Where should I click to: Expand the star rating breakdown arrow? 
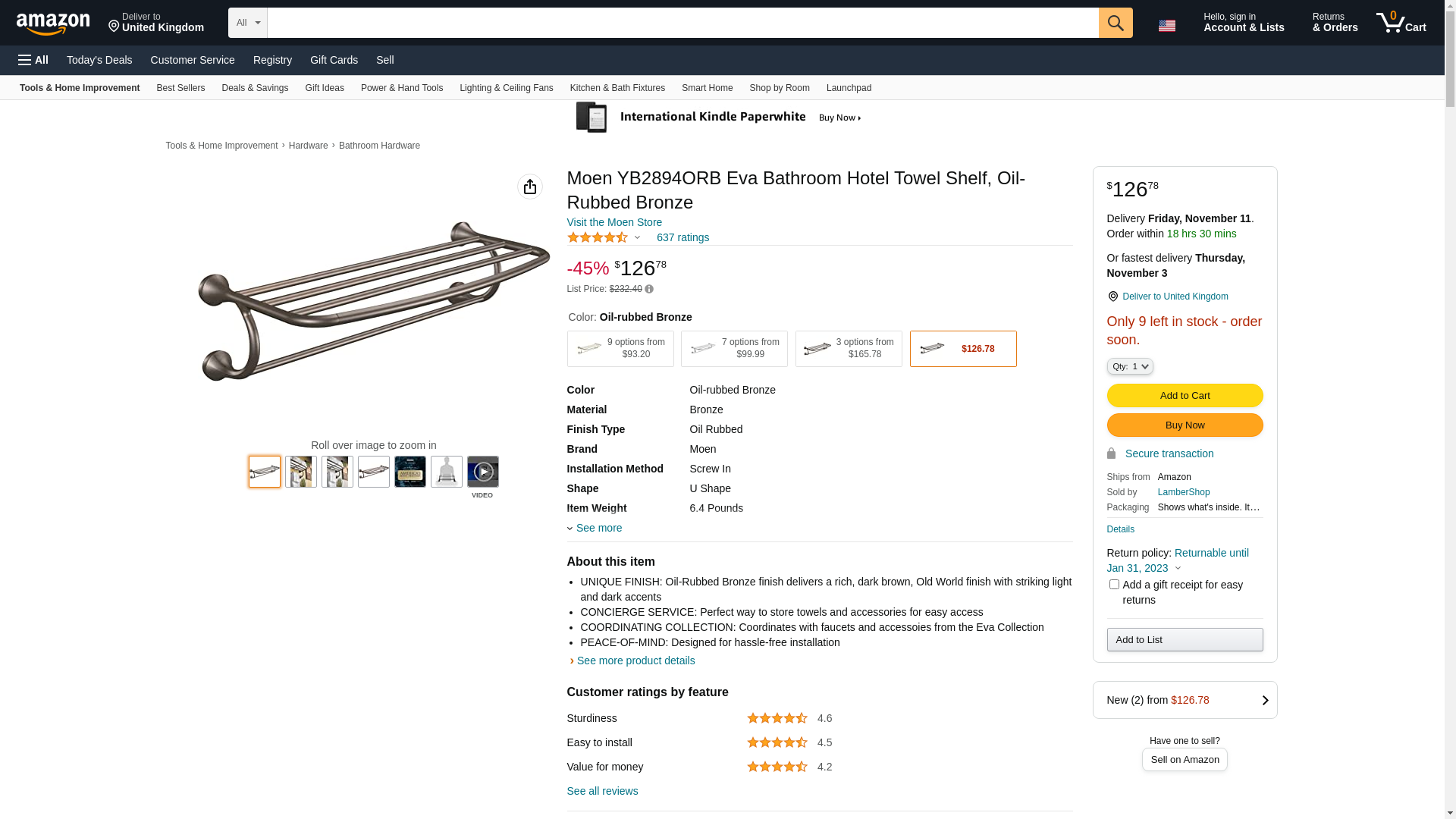[637, 238]
